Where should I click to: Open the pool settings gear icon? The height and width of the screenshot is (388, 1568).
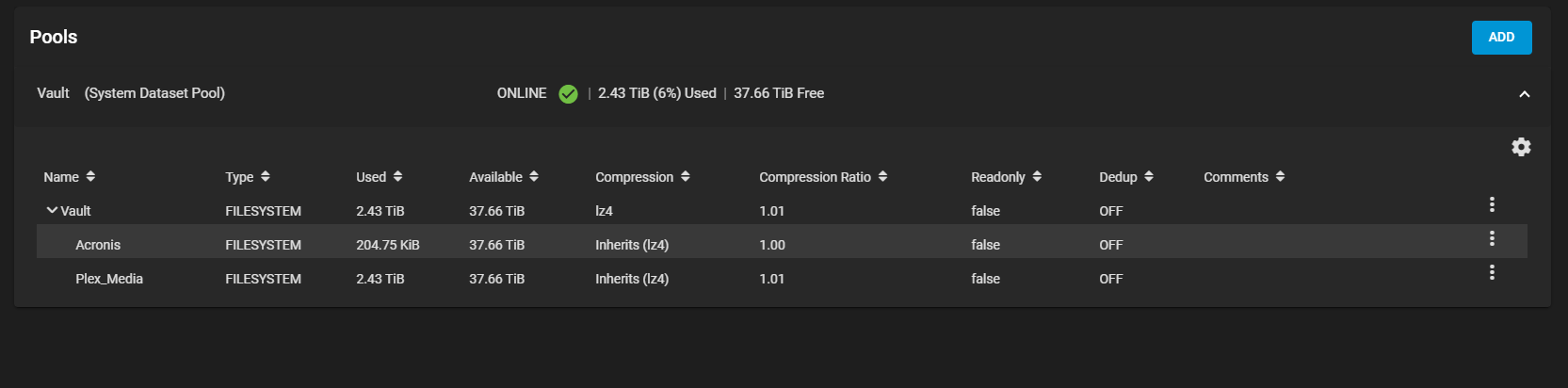[1521, 147]
